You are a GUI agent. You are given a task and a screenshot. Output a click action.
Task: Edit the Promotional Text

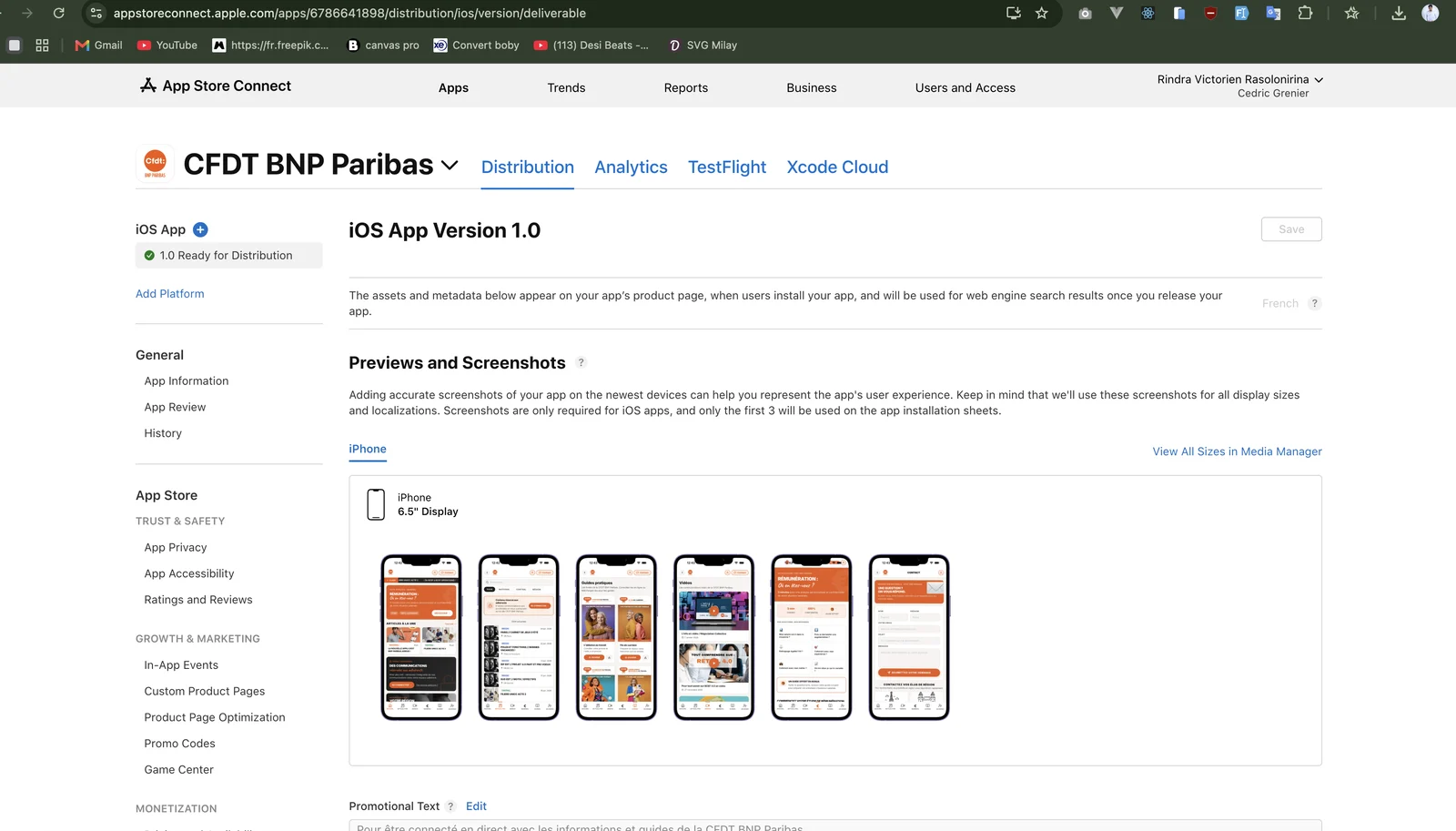(476, 806)
